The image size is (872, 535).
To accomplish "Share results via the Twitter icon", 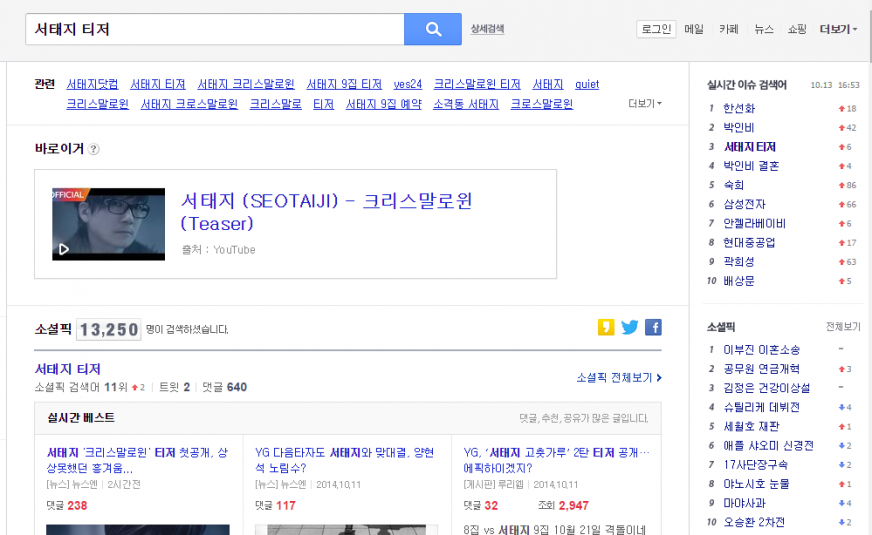I will (x=630, y=327).
